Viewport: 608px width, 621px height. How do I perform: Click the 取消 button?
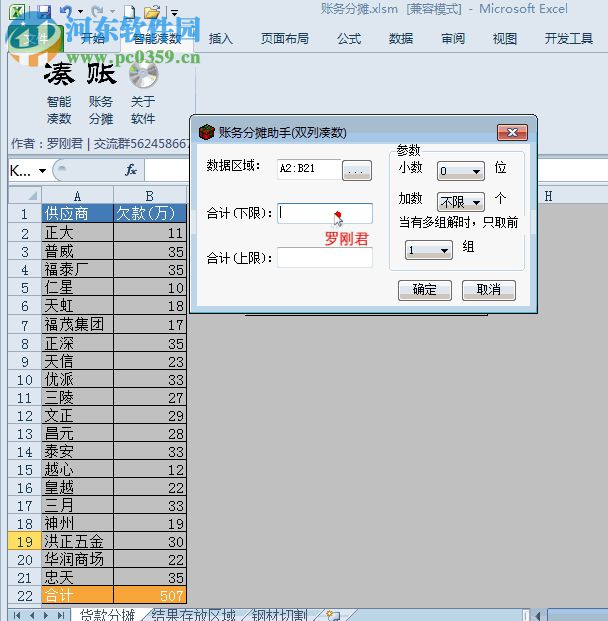[489, 290]
